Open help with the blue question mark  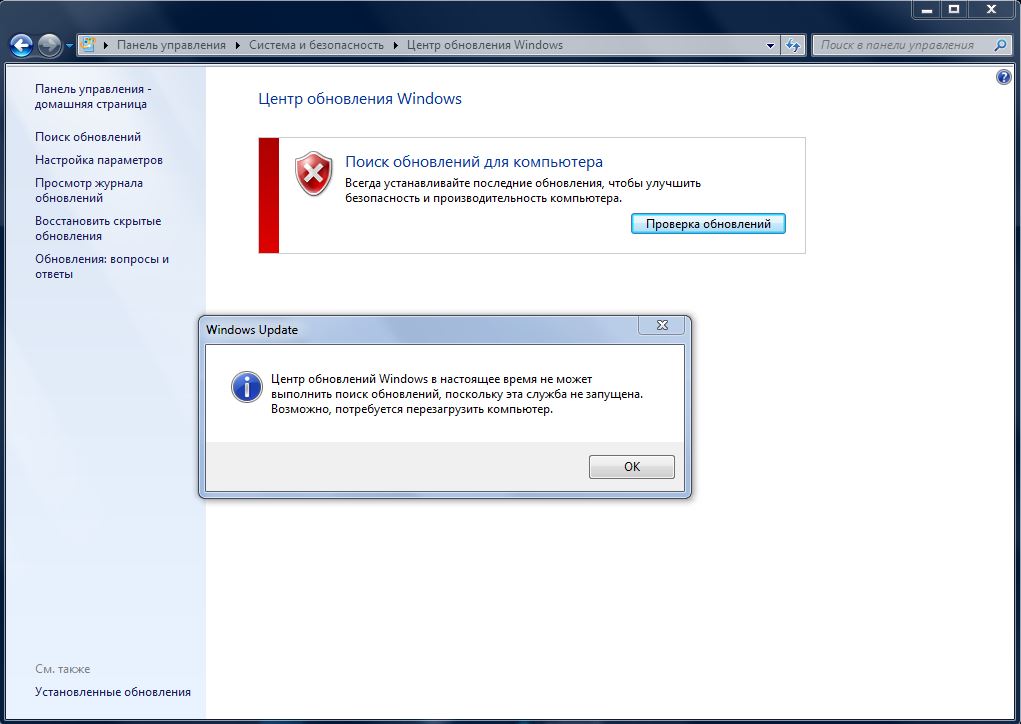pyautogui.click(x=1003, y=77)
